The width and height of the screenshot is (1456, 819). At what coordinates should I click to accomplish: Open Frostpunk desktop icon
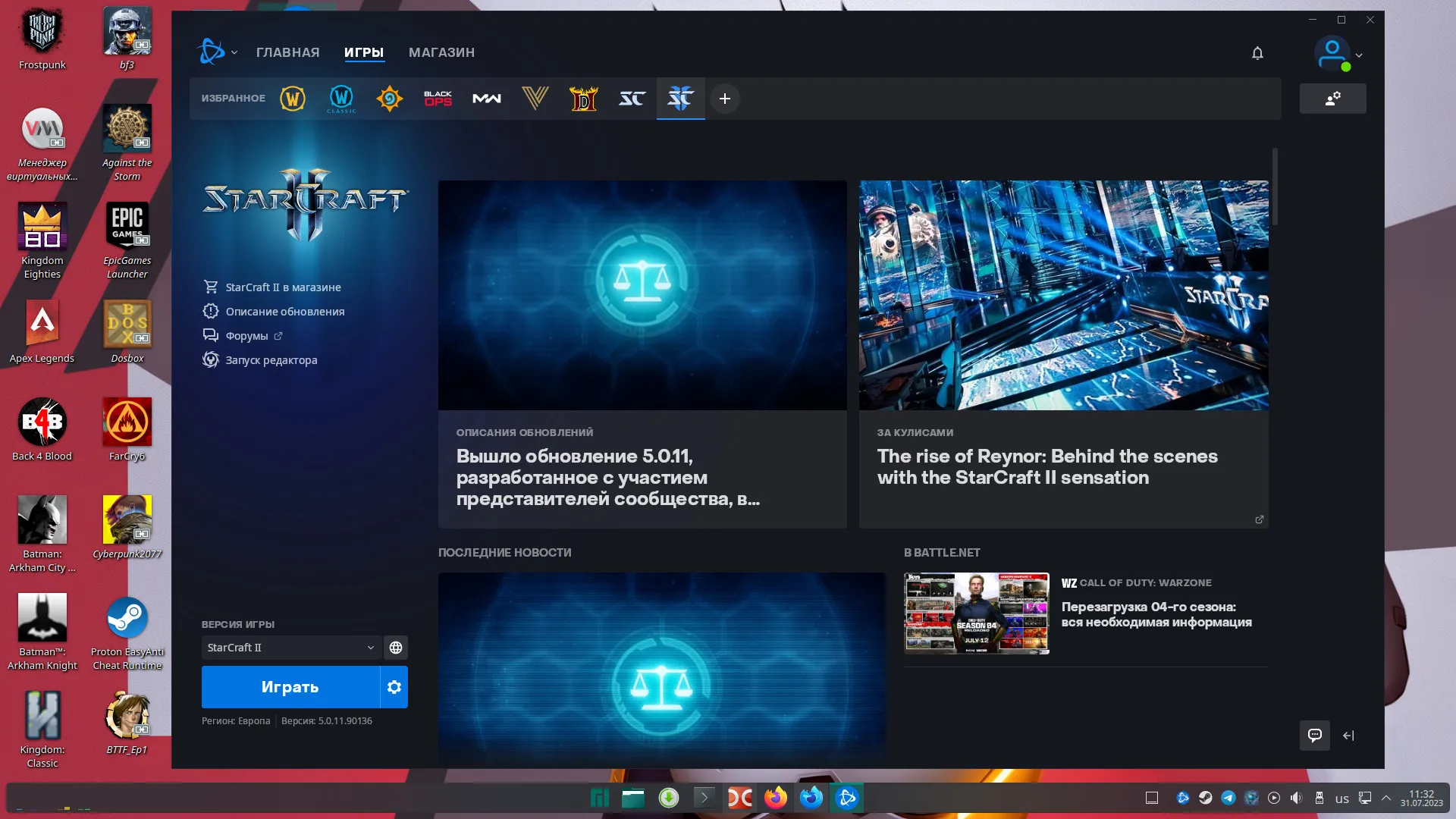coord(42,39)
